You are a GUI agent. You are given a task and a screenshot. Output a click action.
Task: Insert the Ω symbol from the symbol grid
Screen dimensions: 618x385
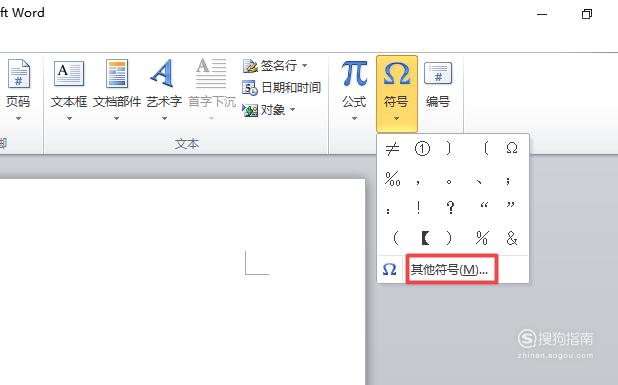(x=512, y=148)
